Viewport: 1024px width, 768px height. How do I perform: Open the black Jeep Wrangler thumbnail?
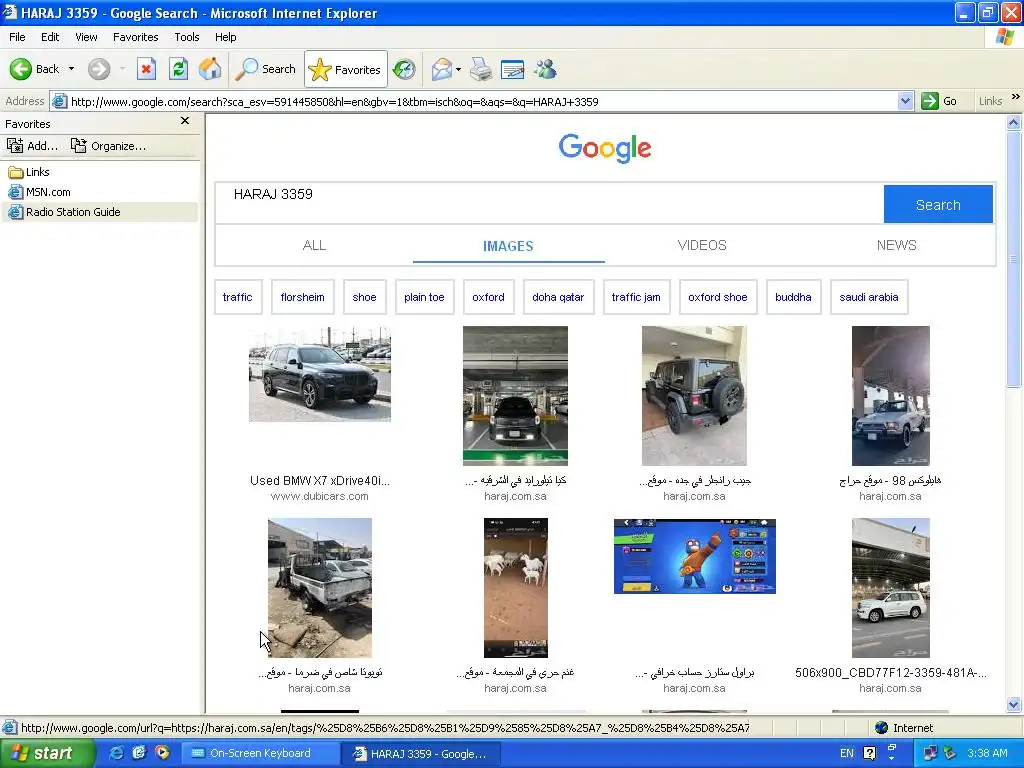[x=694, y=396]
